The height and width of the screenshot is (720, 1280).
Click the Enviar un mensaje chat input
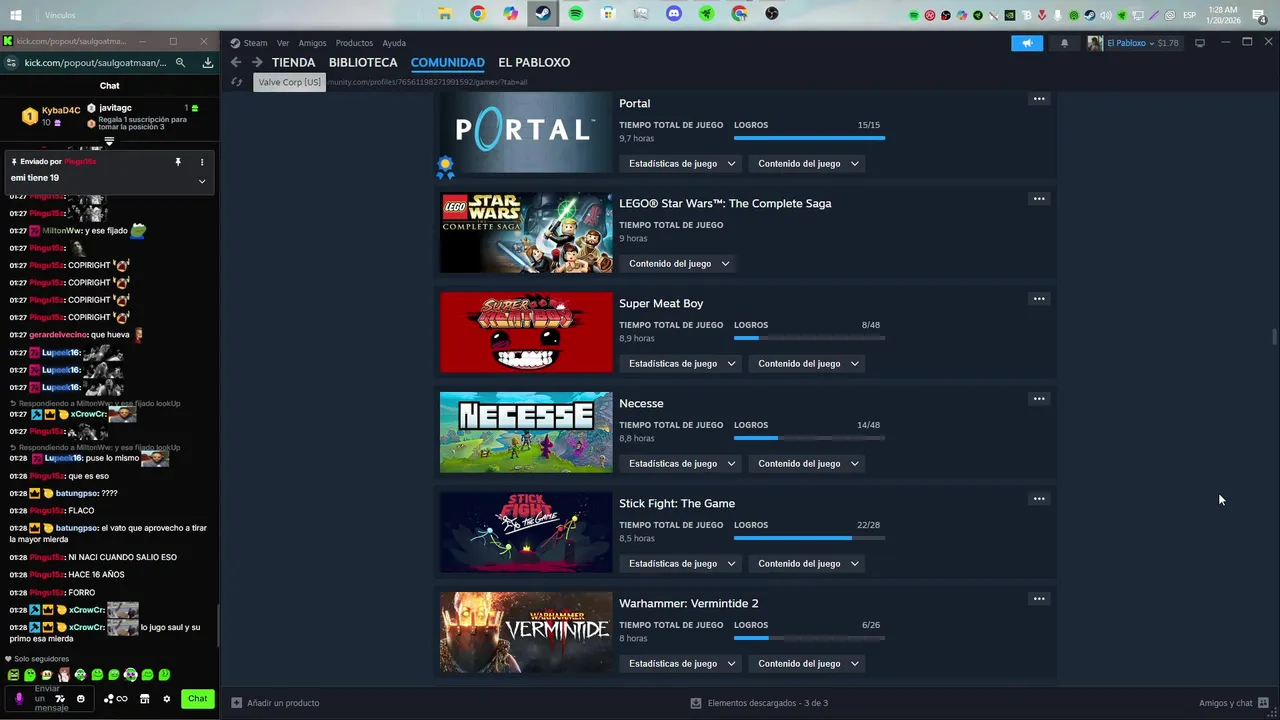tap(47, 699)
